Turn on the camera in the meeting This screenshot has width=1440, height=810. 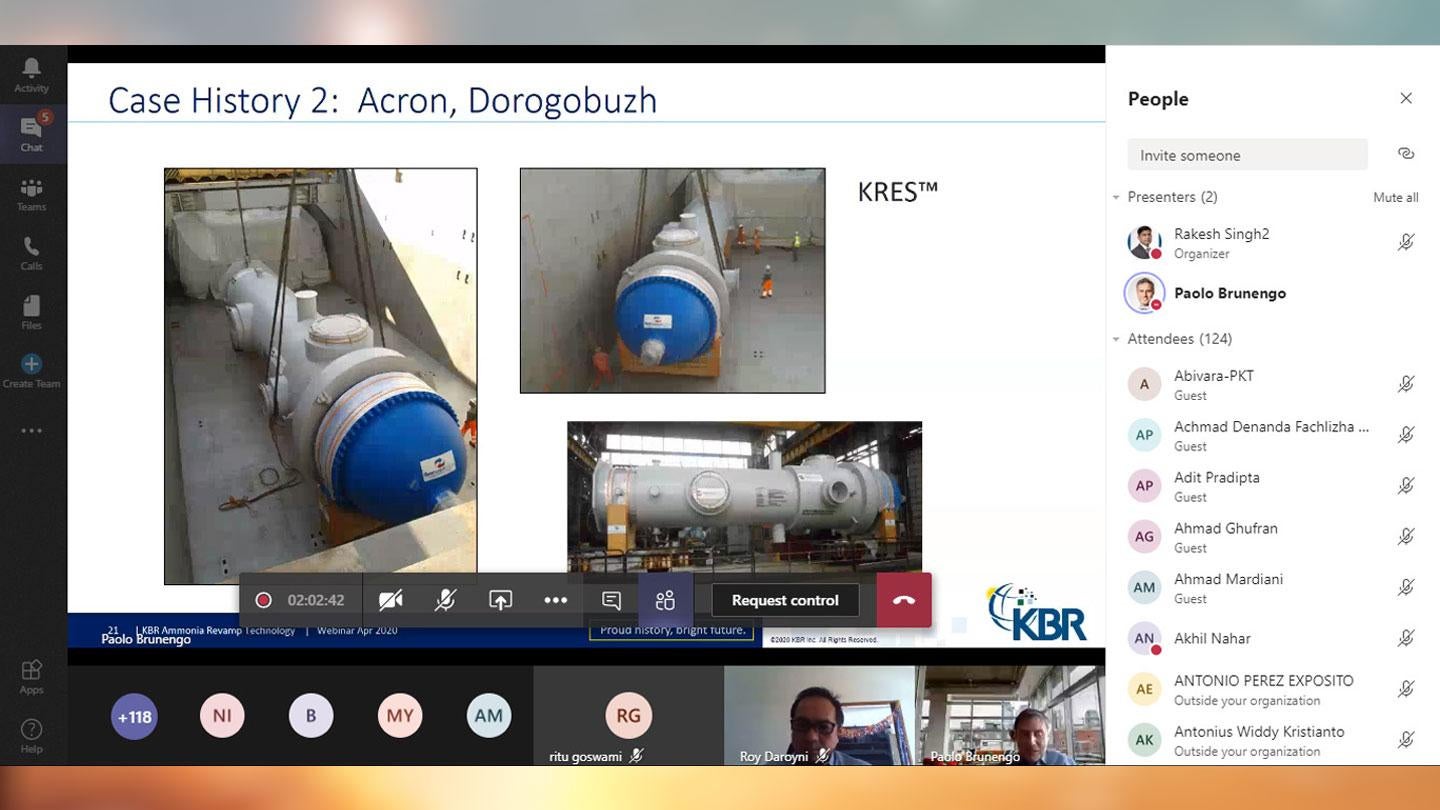[x=390, y=600]
